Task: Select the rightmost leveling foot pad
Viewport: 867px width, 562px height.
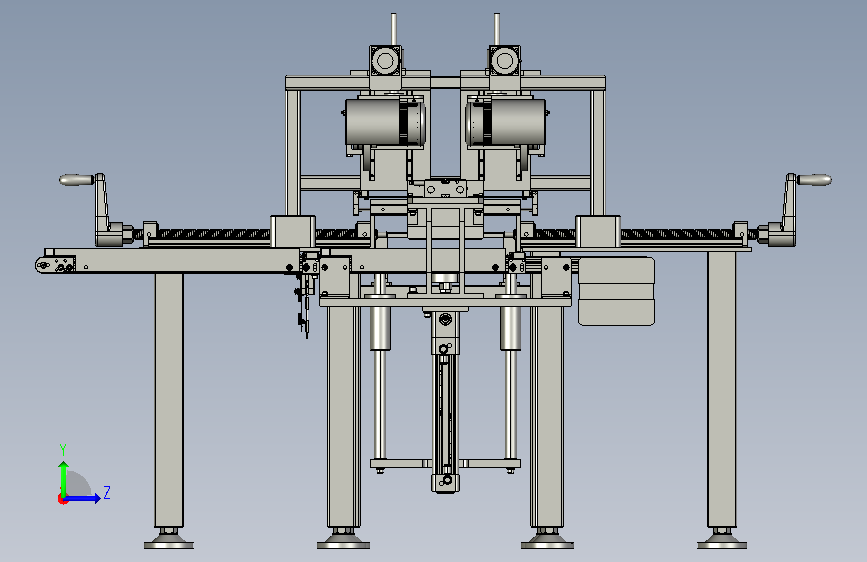Action: (x=722, y=540)
